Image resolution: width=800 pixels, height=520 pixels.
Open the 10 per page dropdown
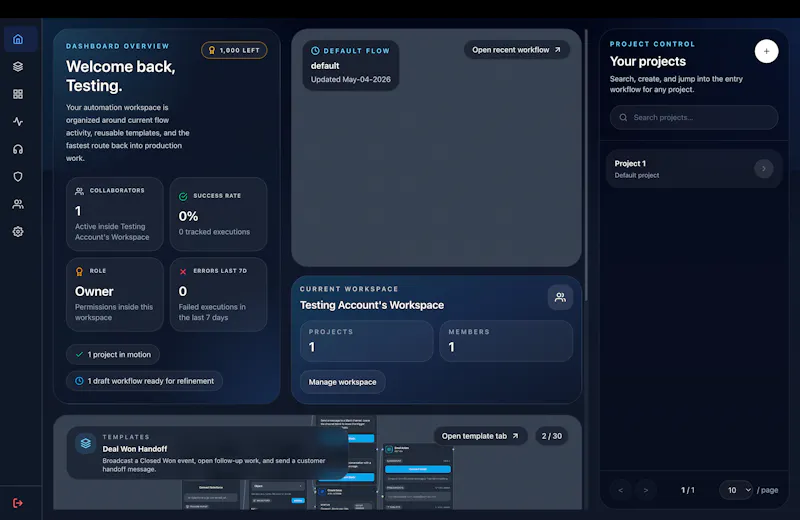[x=736, y=490]
